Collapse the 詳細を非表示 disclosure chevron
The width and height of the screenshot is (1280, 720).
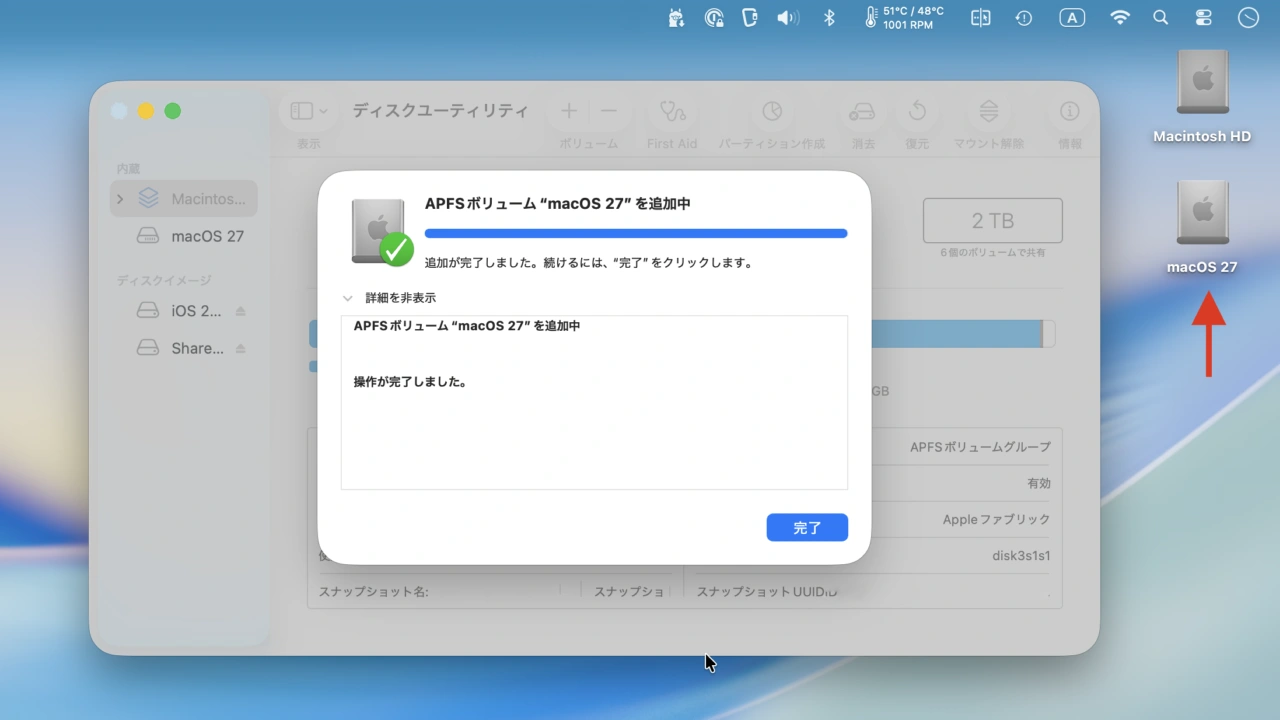click(x=348, y=298)
